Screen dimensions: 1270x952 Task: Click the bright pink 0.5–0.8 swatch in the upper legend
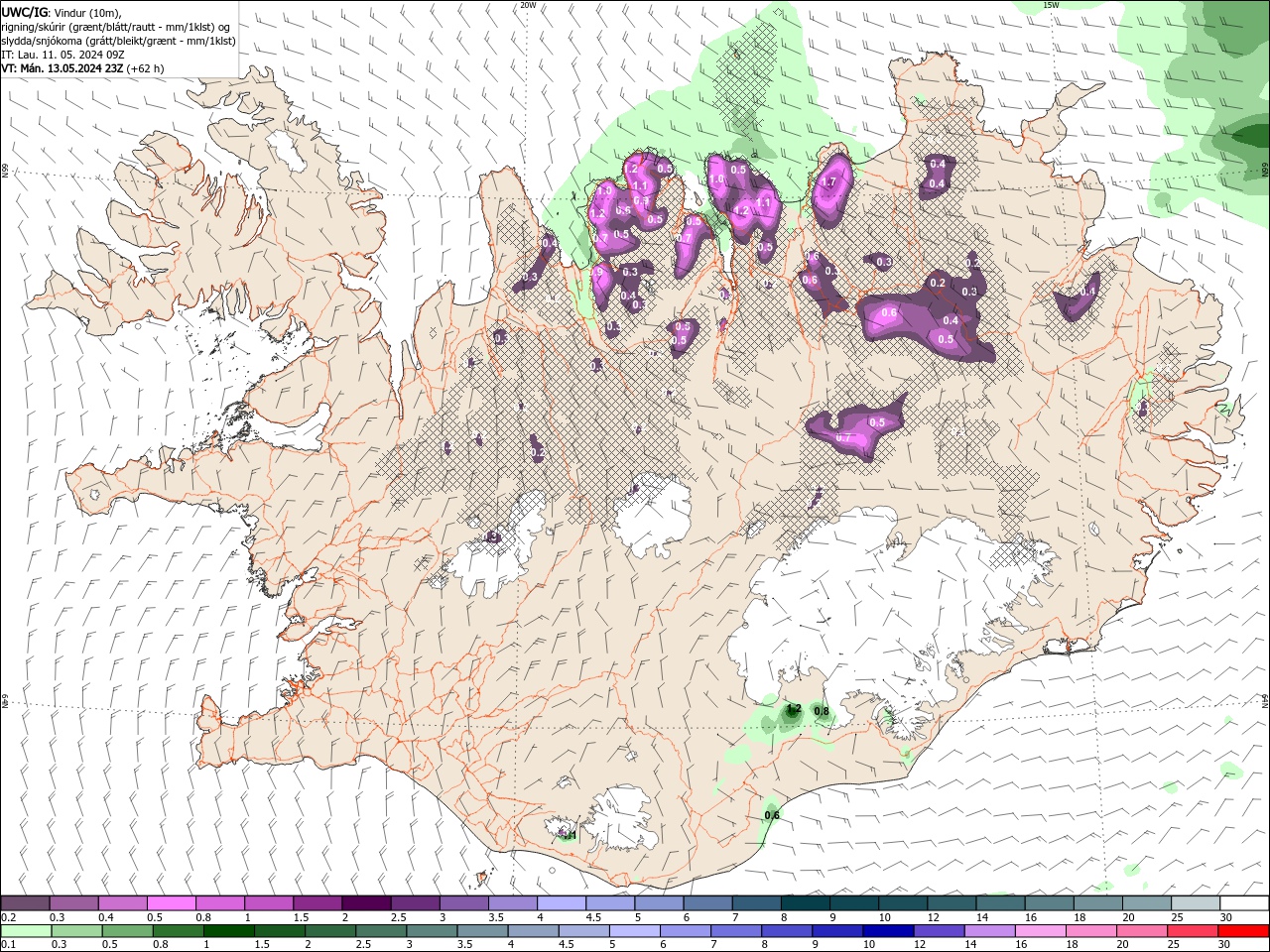(x=171, y=903)
